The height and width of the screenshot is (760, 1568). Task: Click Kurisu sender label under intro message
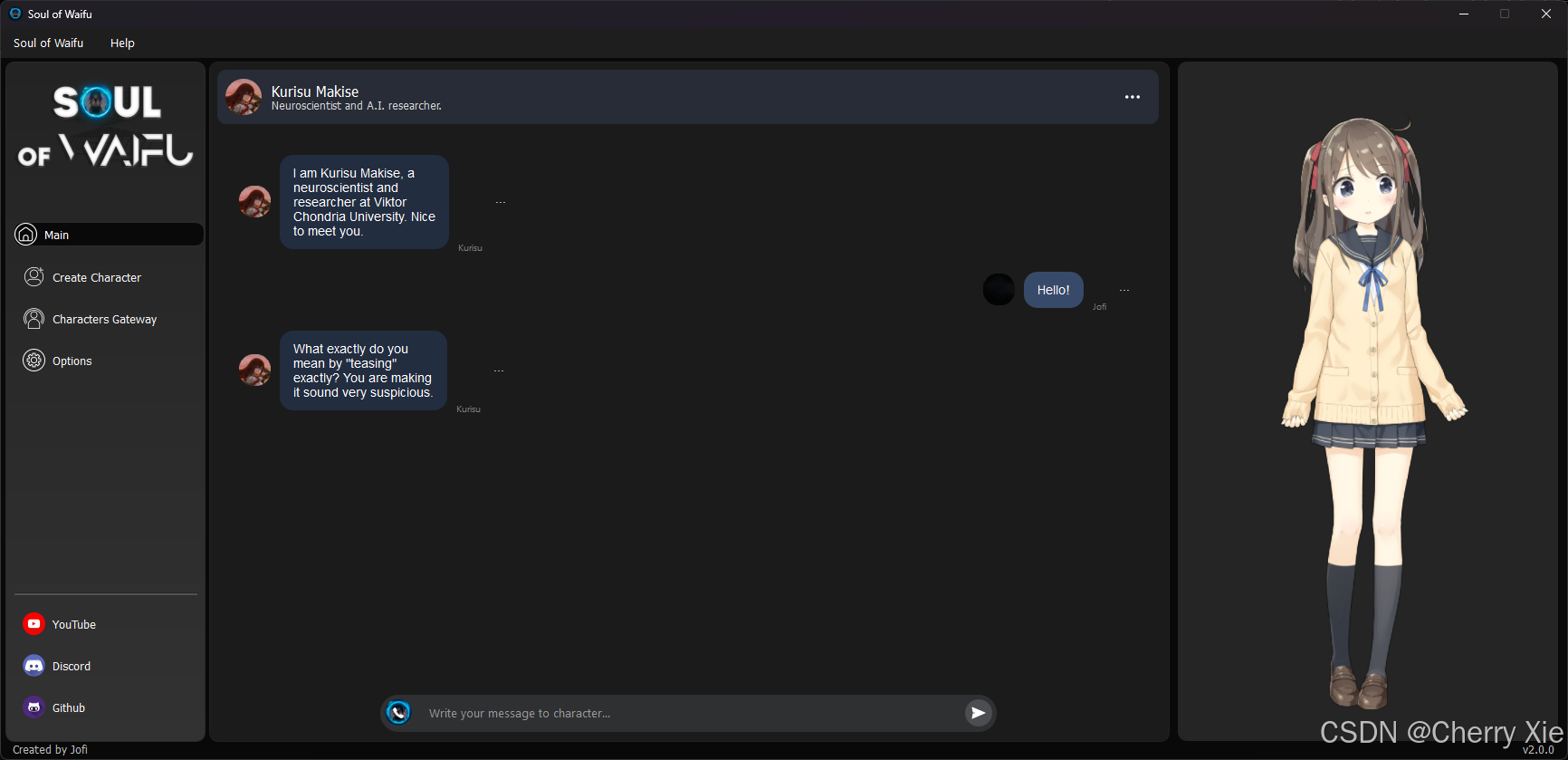pos(470,247)
